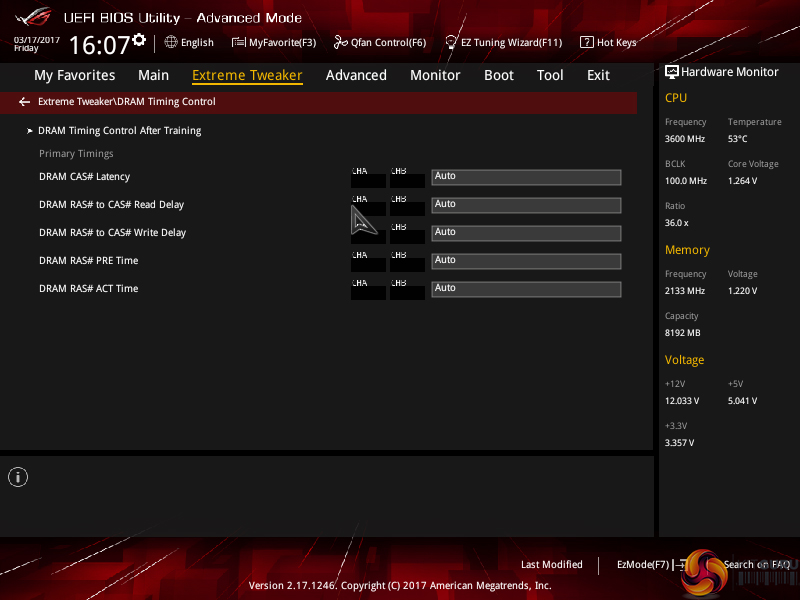Click the Capacity 8192 MB value
The image size is (800, 600).
(x=682, y=333)
